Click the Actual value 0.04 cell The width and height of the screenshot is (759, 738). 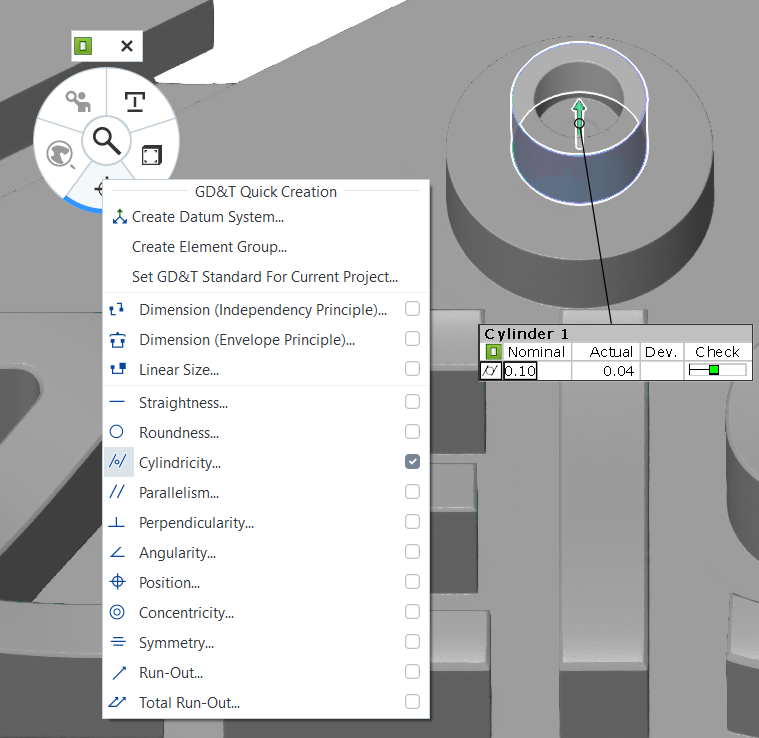606,371
